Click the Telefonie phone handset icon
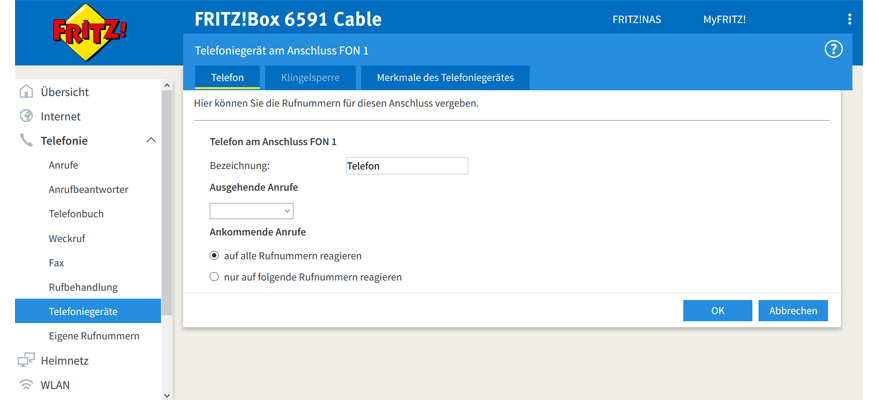Screen dimensions: 879x400 tap(27, 141)
